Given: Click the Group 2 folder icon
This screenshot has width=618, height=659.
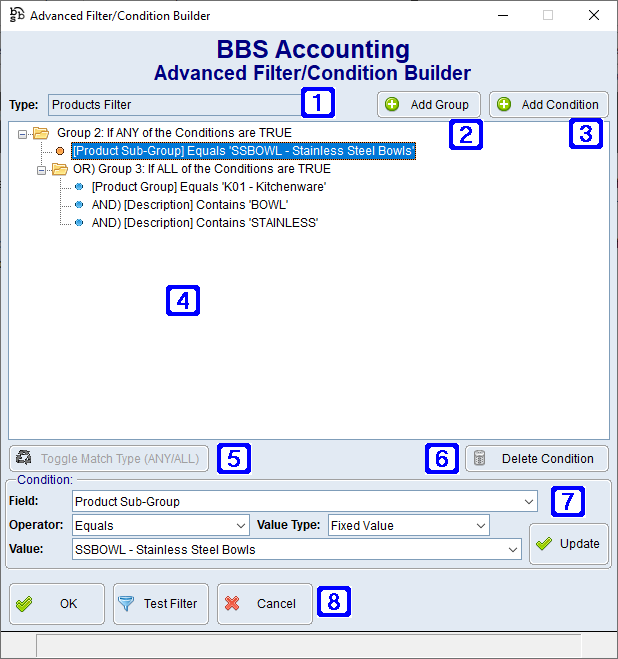Looking at the screenshot, I should pos(41,132).
